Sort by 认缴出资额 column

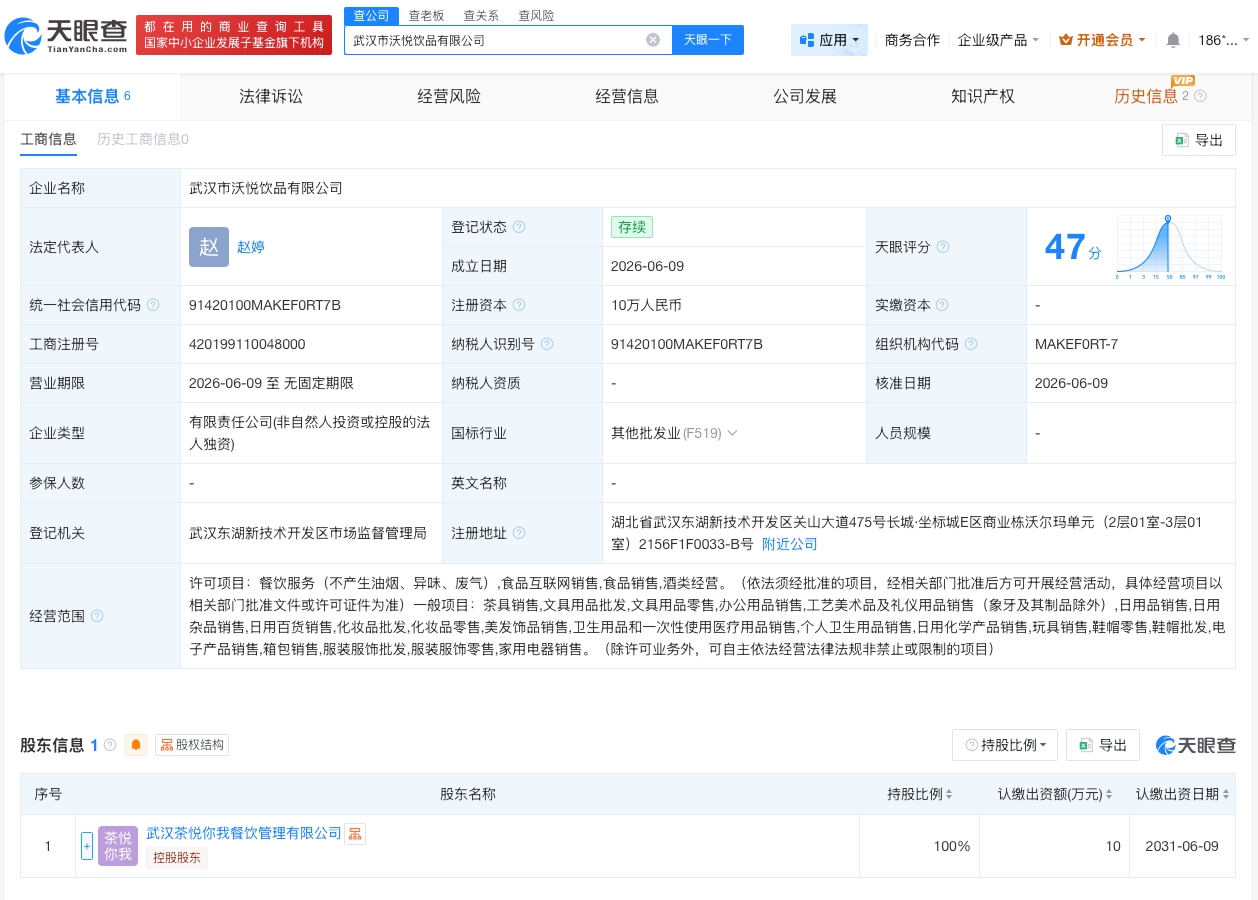[1109, 794]
